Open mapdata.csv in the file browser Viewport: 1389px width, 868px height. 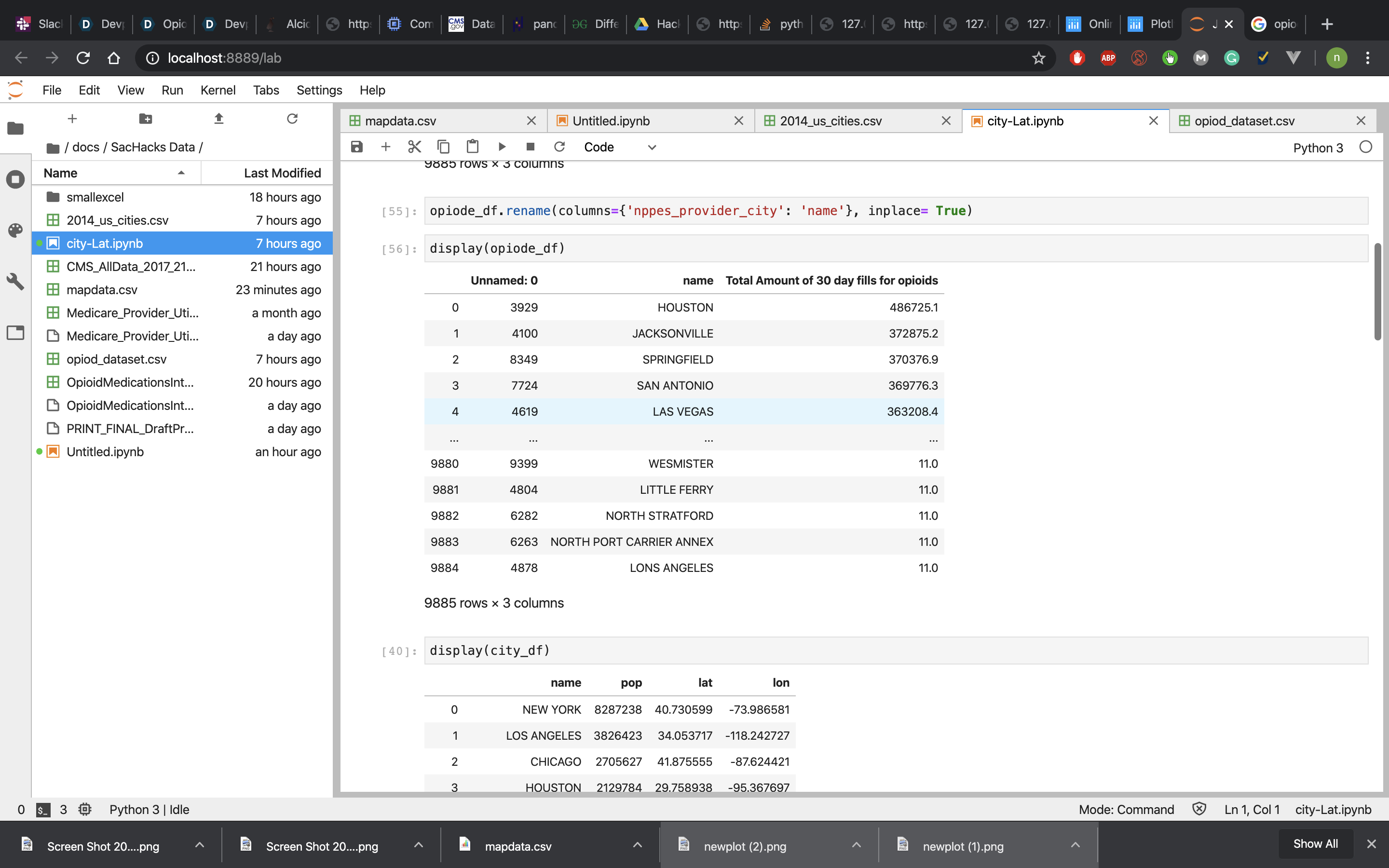click(102, 290)
